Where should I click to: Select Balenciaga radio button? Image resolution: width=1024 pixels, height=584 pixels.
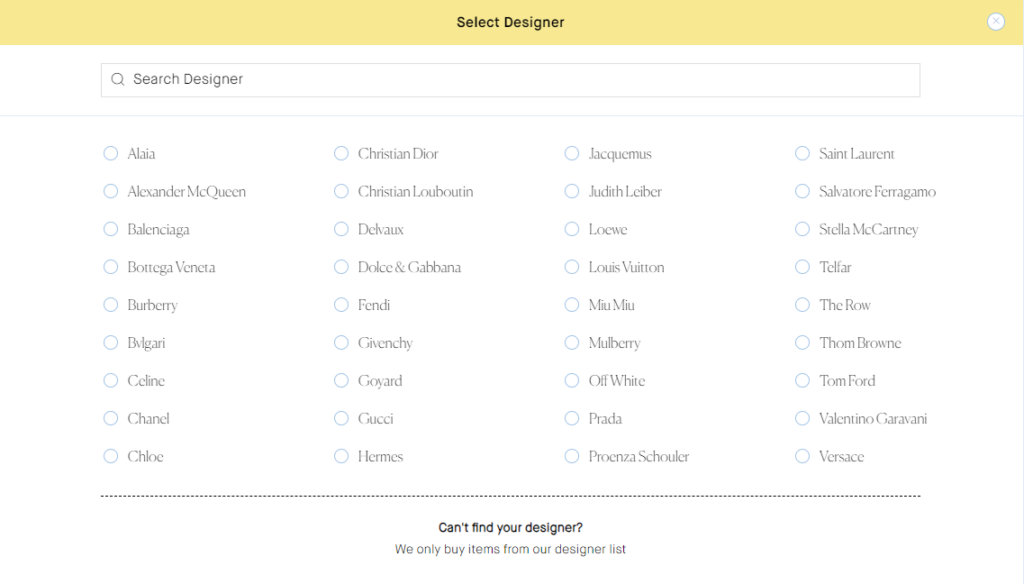coord(111,229)
